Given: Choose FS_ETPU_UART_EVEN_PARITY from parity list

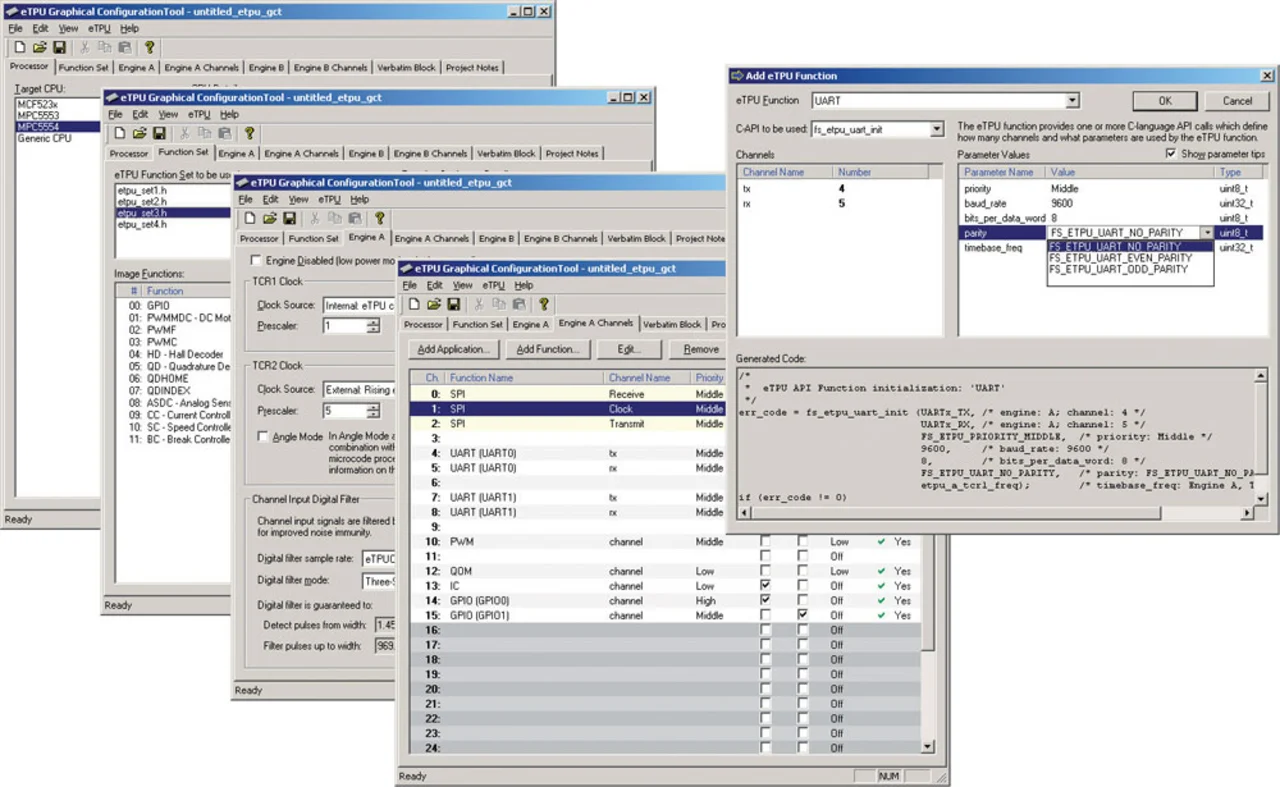Looking at the screenshot, I should [x=1120, y=258].
